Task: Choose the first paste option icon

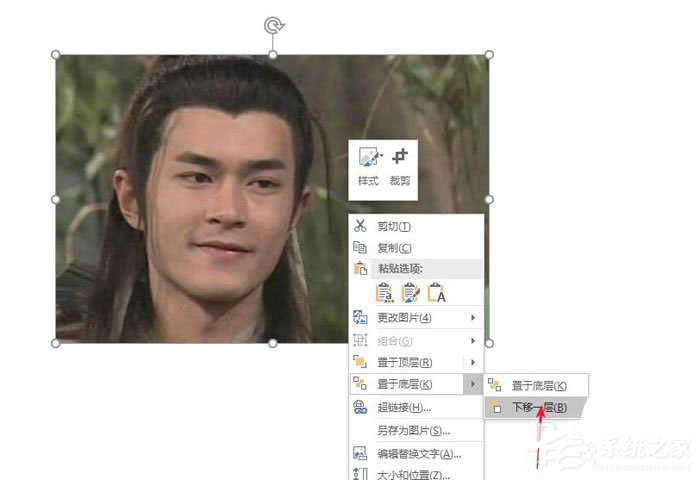Action: click(384, 292)
